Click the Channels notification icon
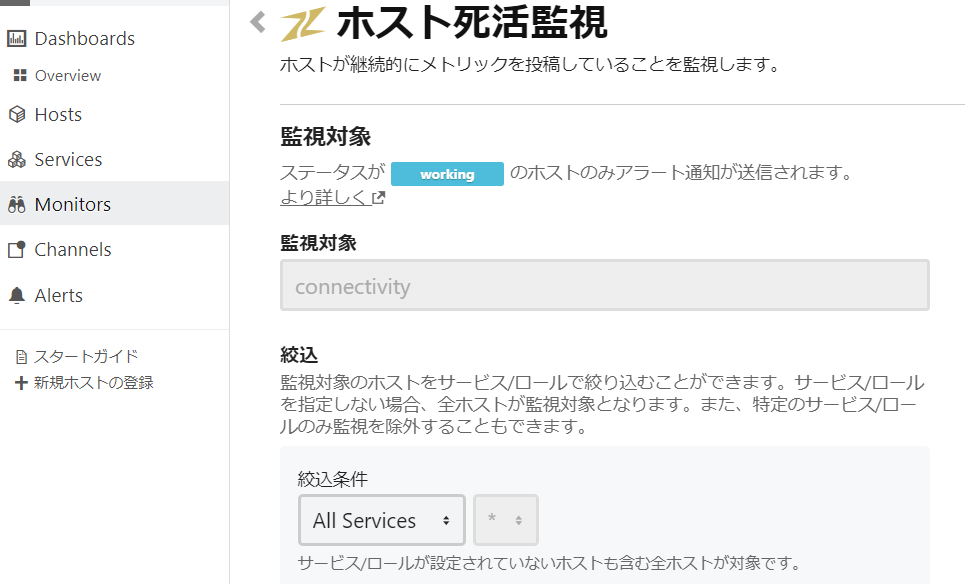Screen dimensions: 965x584 coord(17,249)
